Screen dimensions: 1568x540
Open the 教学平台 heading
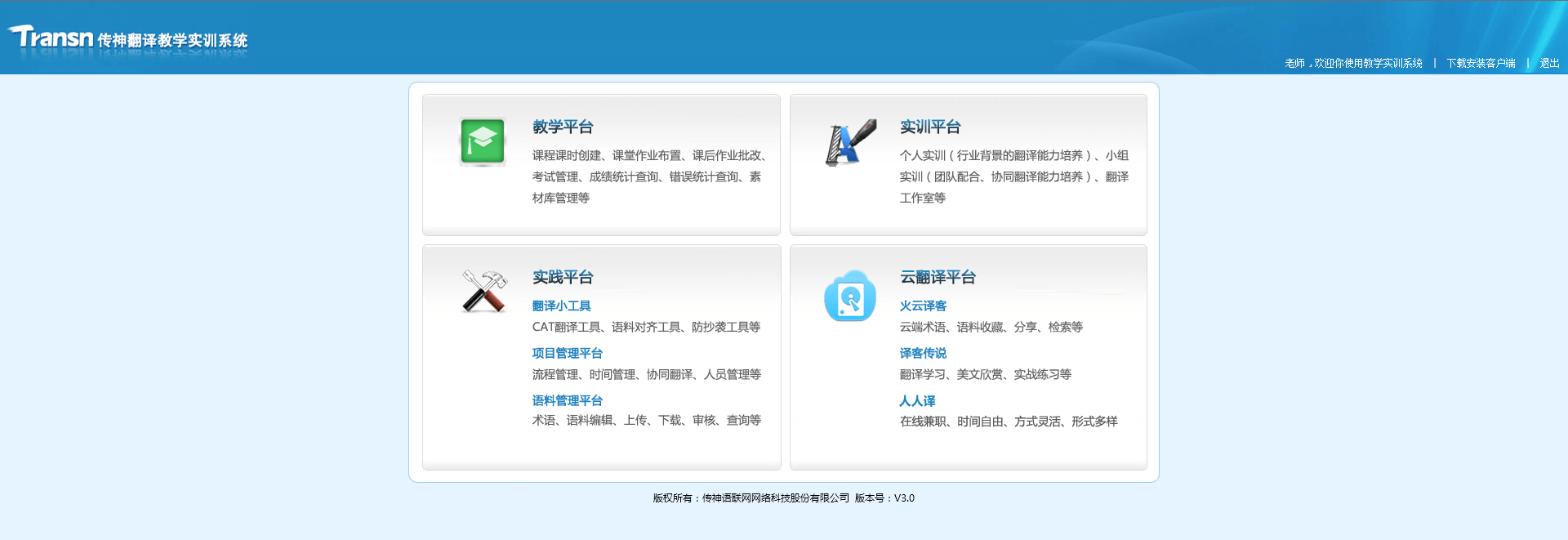[x=563, y=127]
